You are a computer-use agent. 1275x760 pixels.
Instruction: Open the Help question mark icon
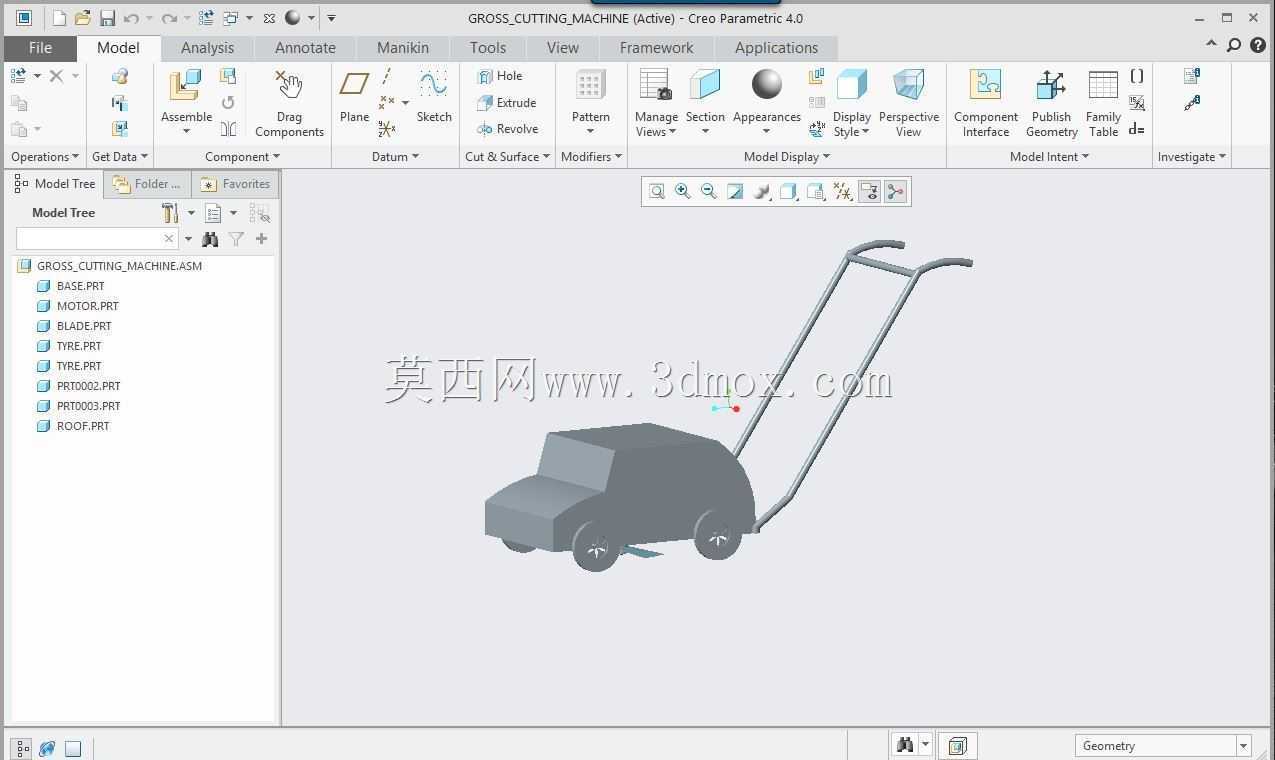point(1257,45)
